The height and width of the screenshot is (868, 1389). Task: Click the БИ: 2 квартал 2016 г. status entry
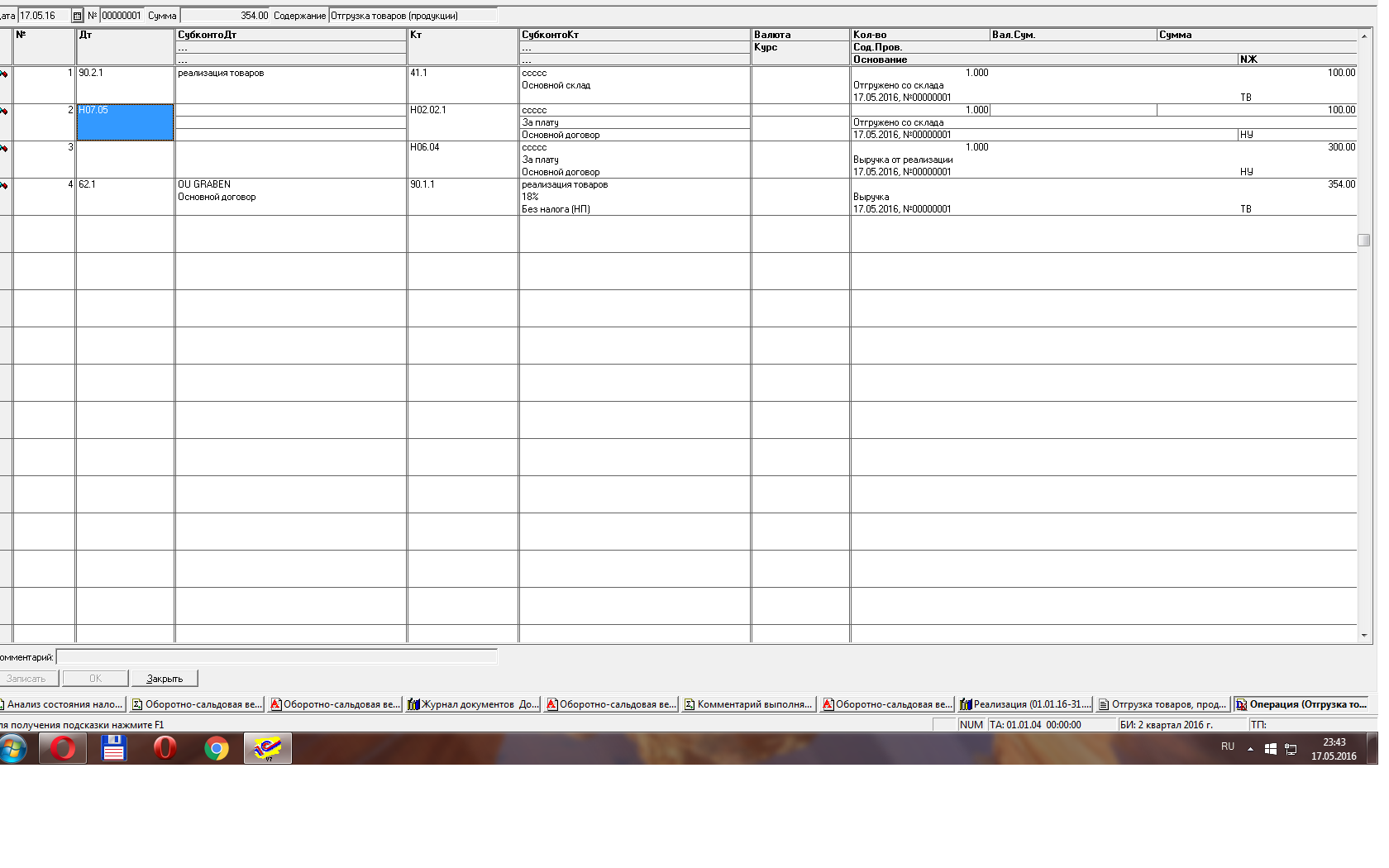click(1181, 725)
